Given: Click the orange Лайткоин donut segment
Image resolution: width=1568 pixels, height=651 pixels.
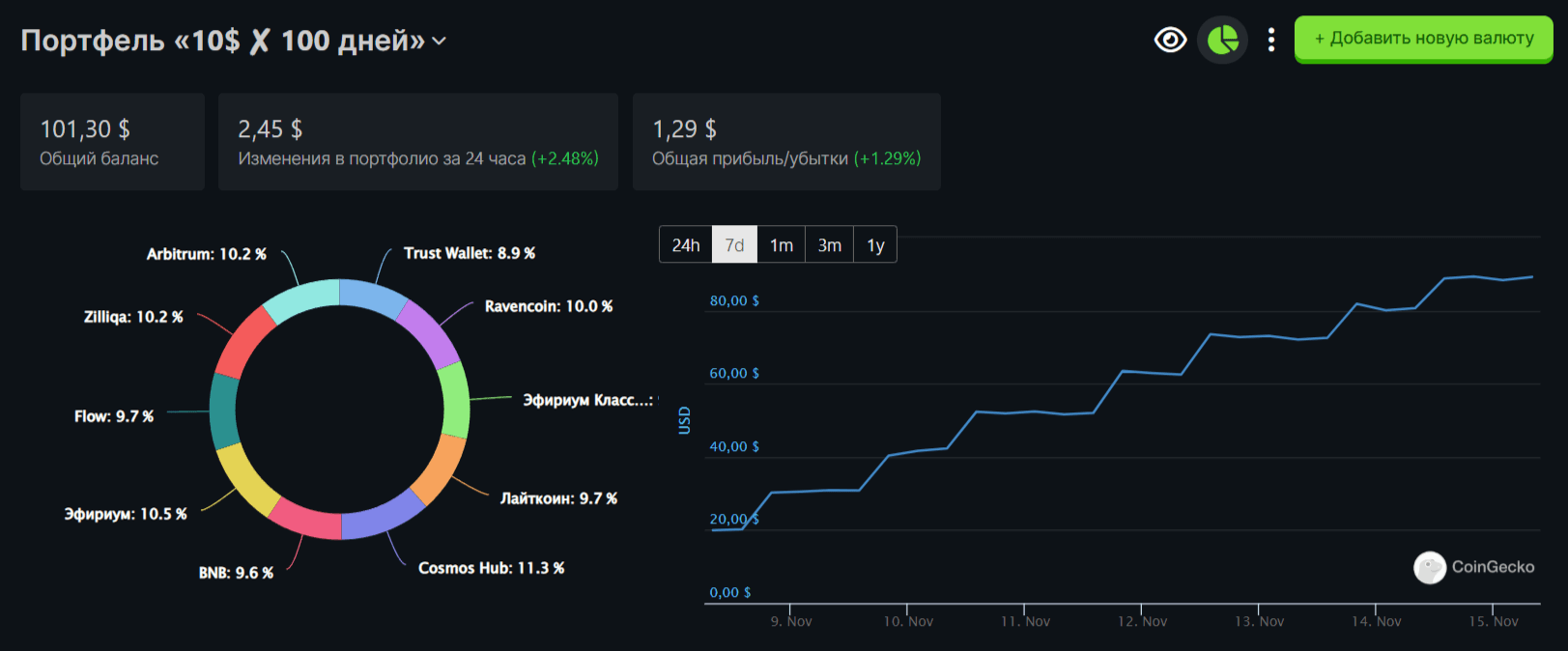Looking at the screenshot, I should (439, 468).
